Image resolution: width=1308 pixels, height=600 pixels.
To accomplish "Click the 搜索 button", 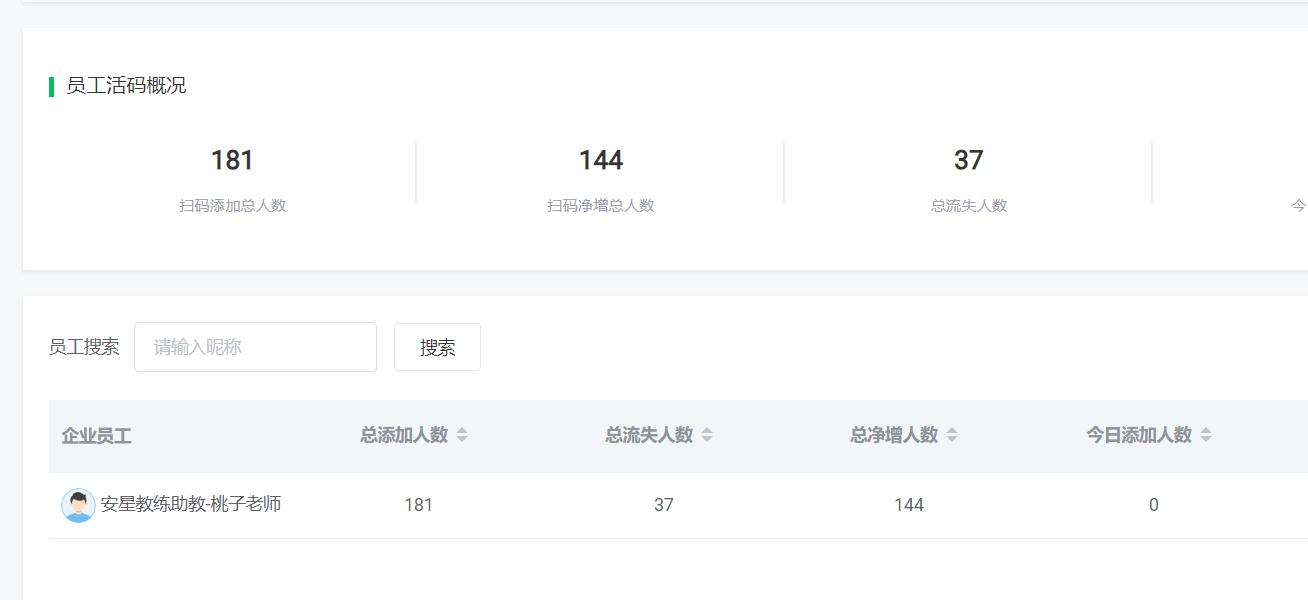I will (437, 347).
